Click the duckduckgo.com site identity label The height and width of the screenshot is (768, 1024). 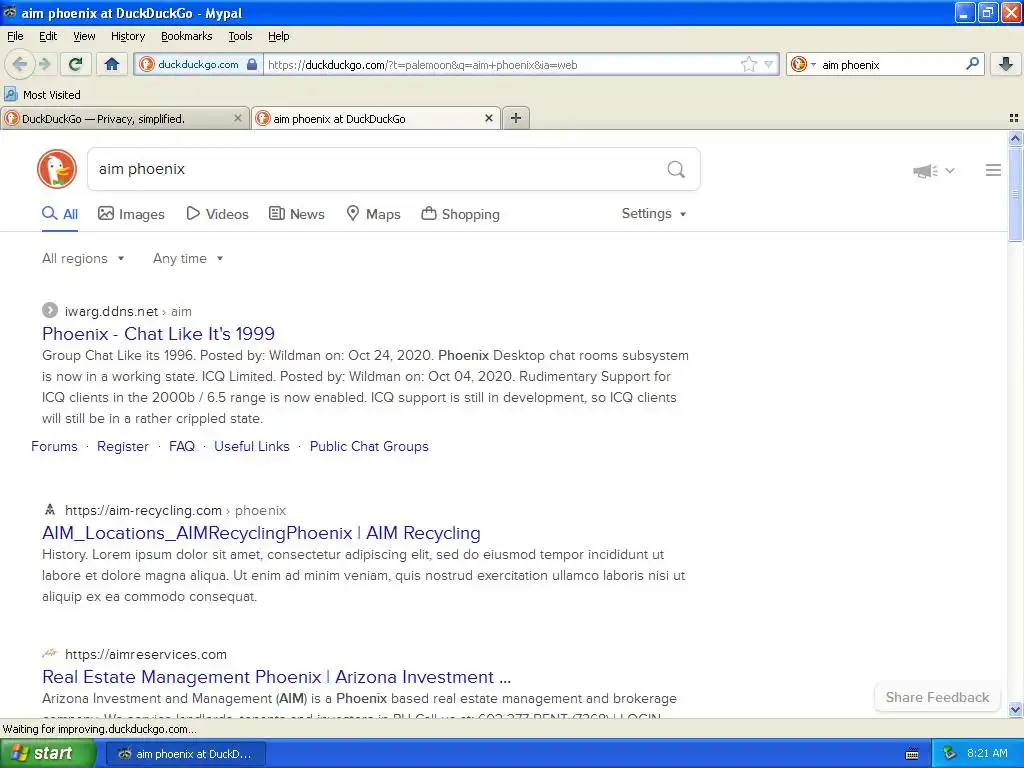(x=198, y=64)
